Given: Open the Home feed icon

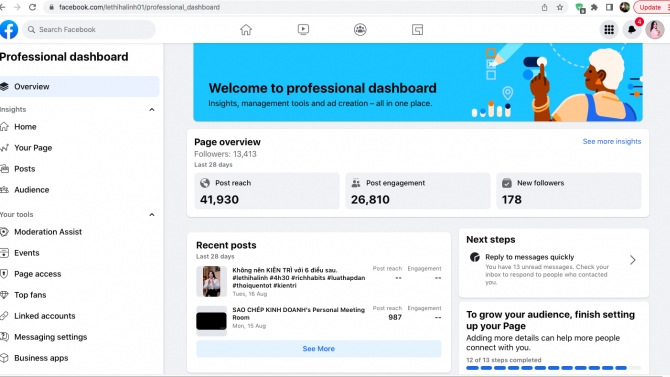Looking at the screenshot, I should [x=246, y=29].
